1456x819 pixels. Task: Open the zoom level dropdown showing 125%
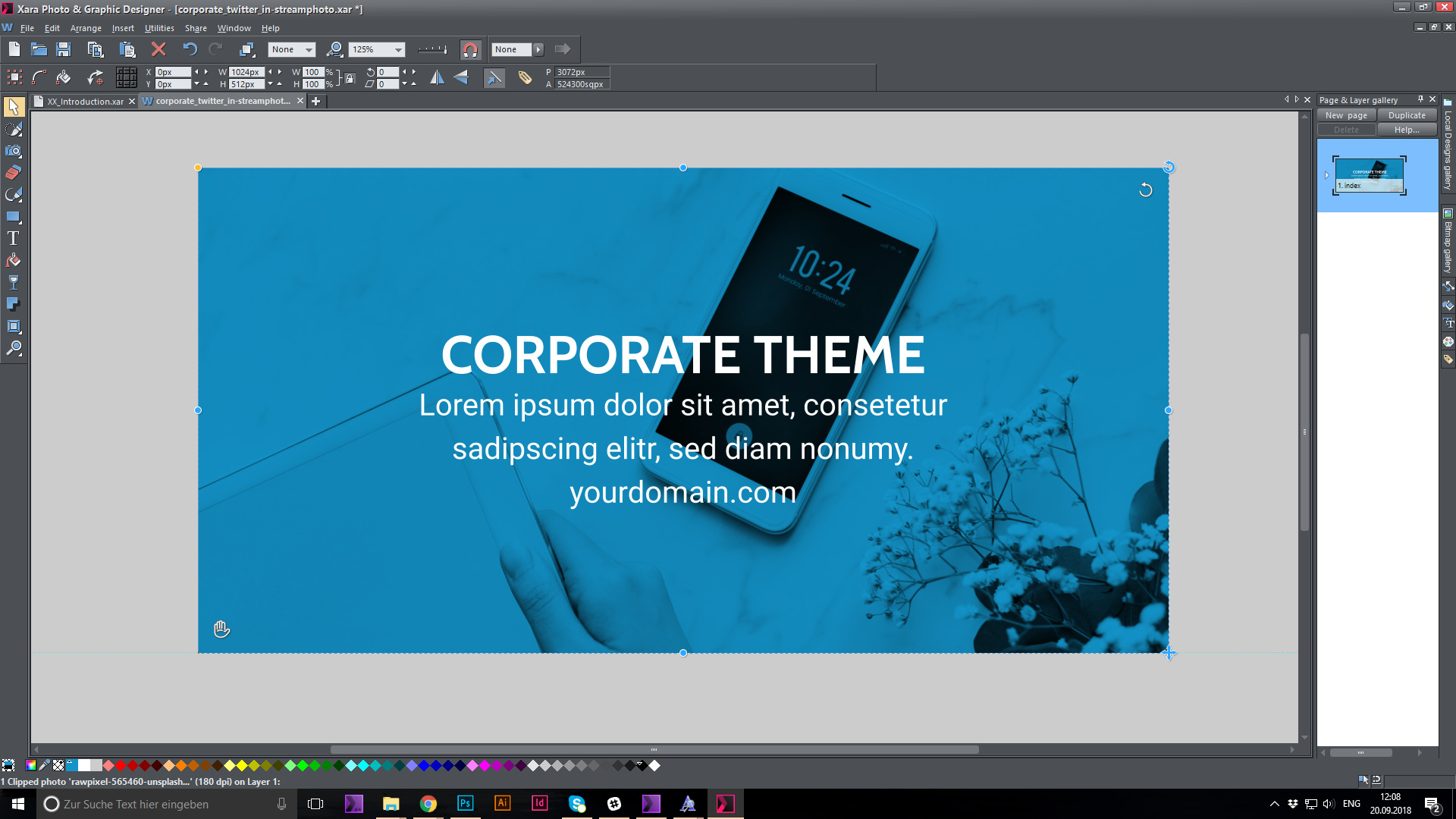(398, 49)
